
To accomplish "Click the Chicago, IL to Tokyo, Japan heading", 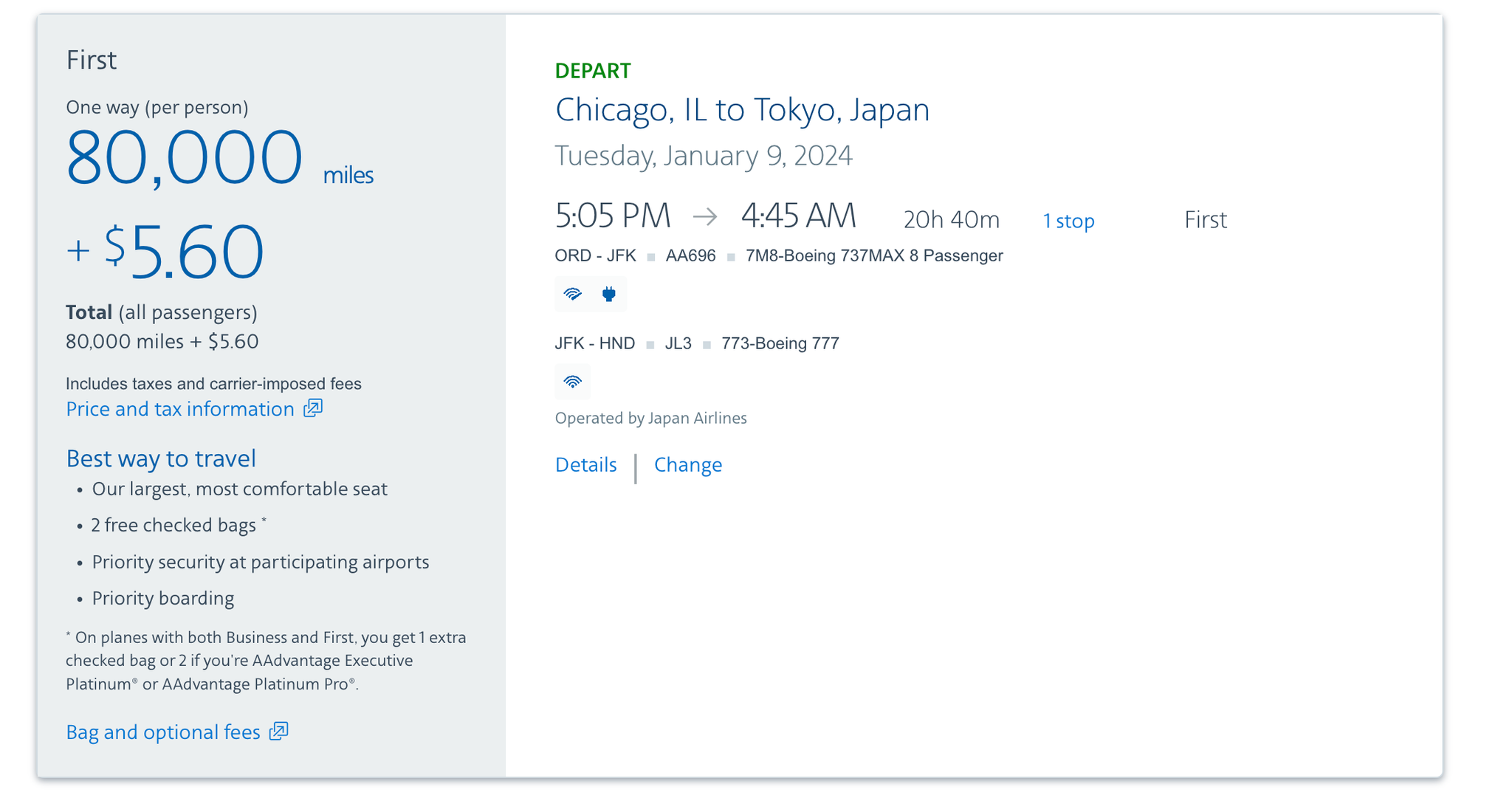I will [x=742, y=109].
